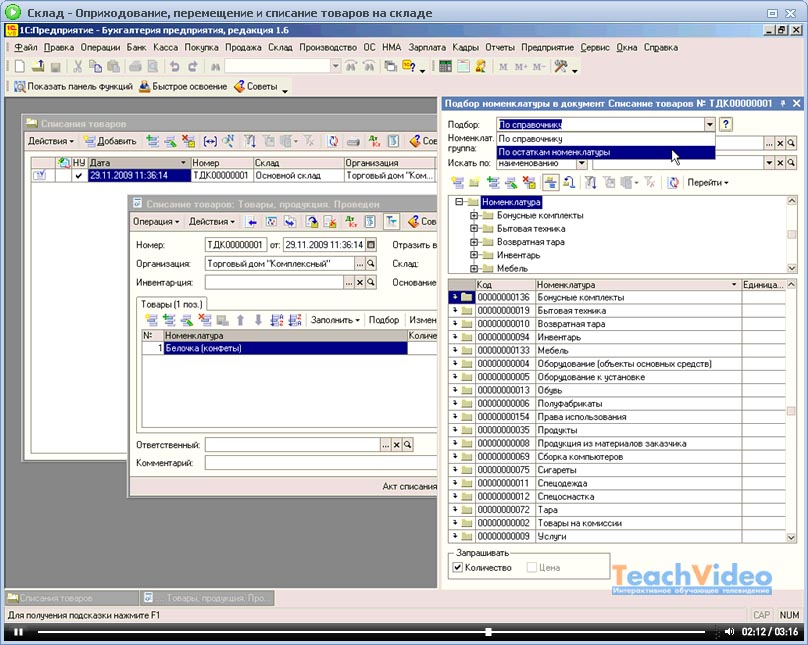Expand the Инвентарь tree node

474,255
